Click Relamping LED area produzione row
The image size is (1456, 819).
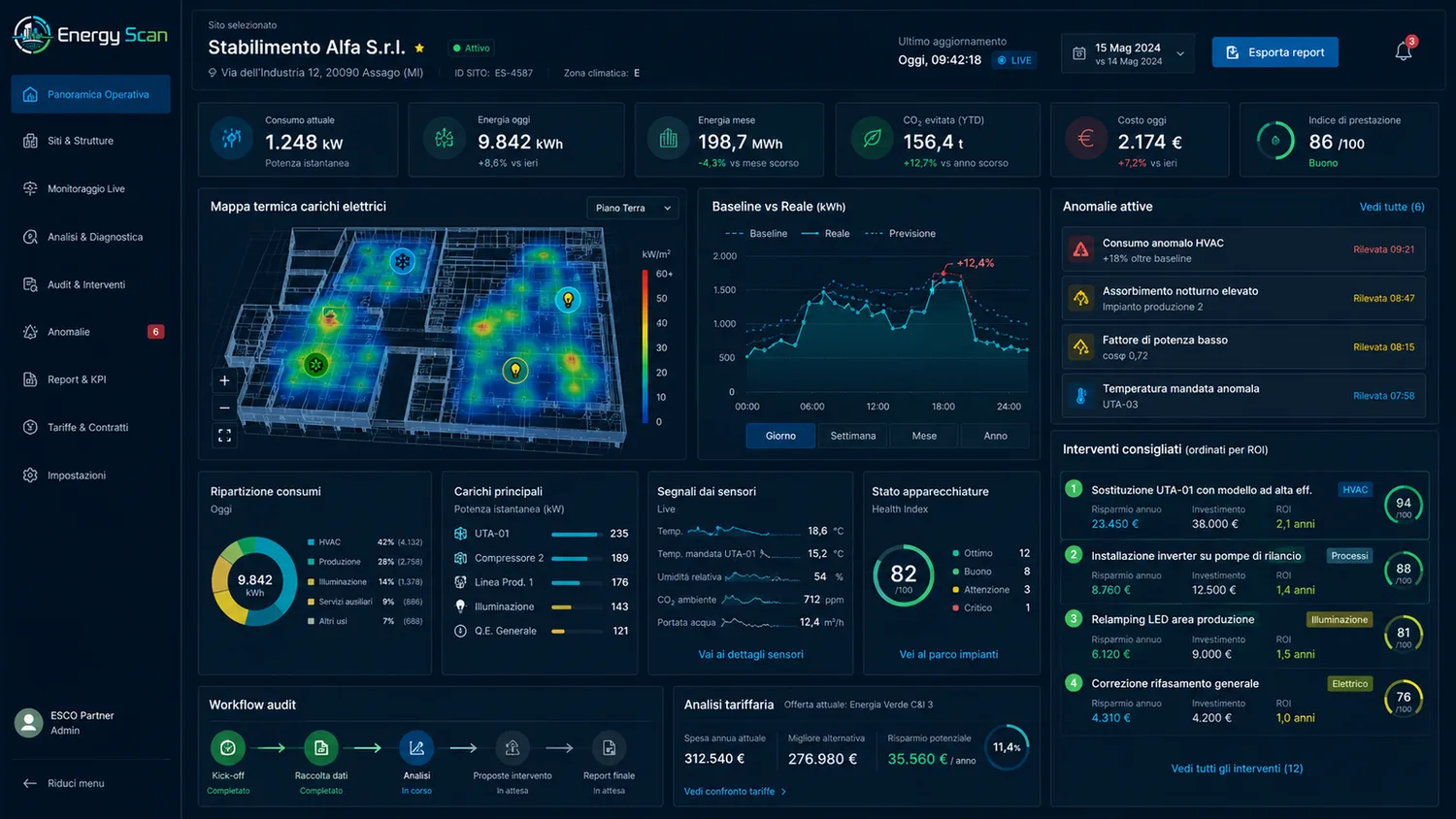(1244, 636)
